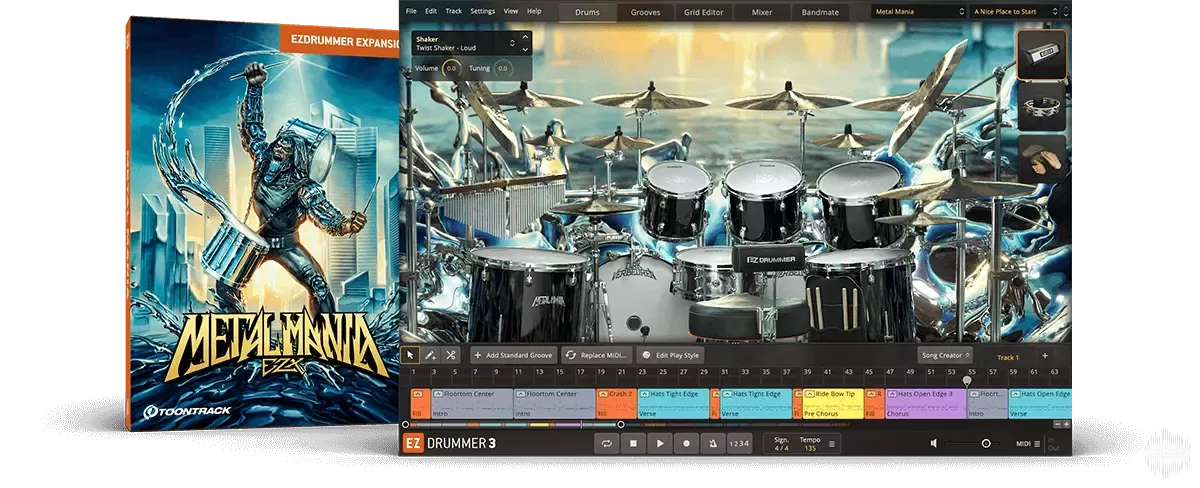Click Add Standard Groove button
1200x488 pixels.
(513, 355)
